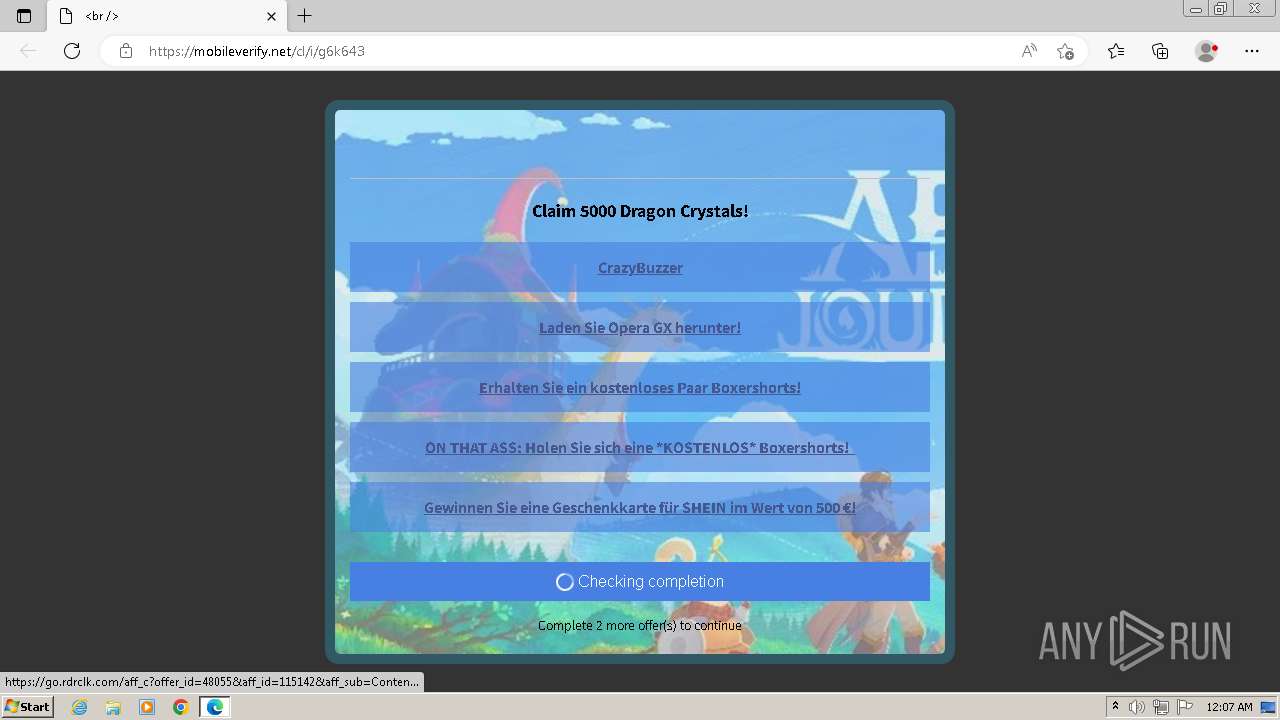
Task: Launch Internet Explorer from taskbar
Action: (x=79, y=707)
